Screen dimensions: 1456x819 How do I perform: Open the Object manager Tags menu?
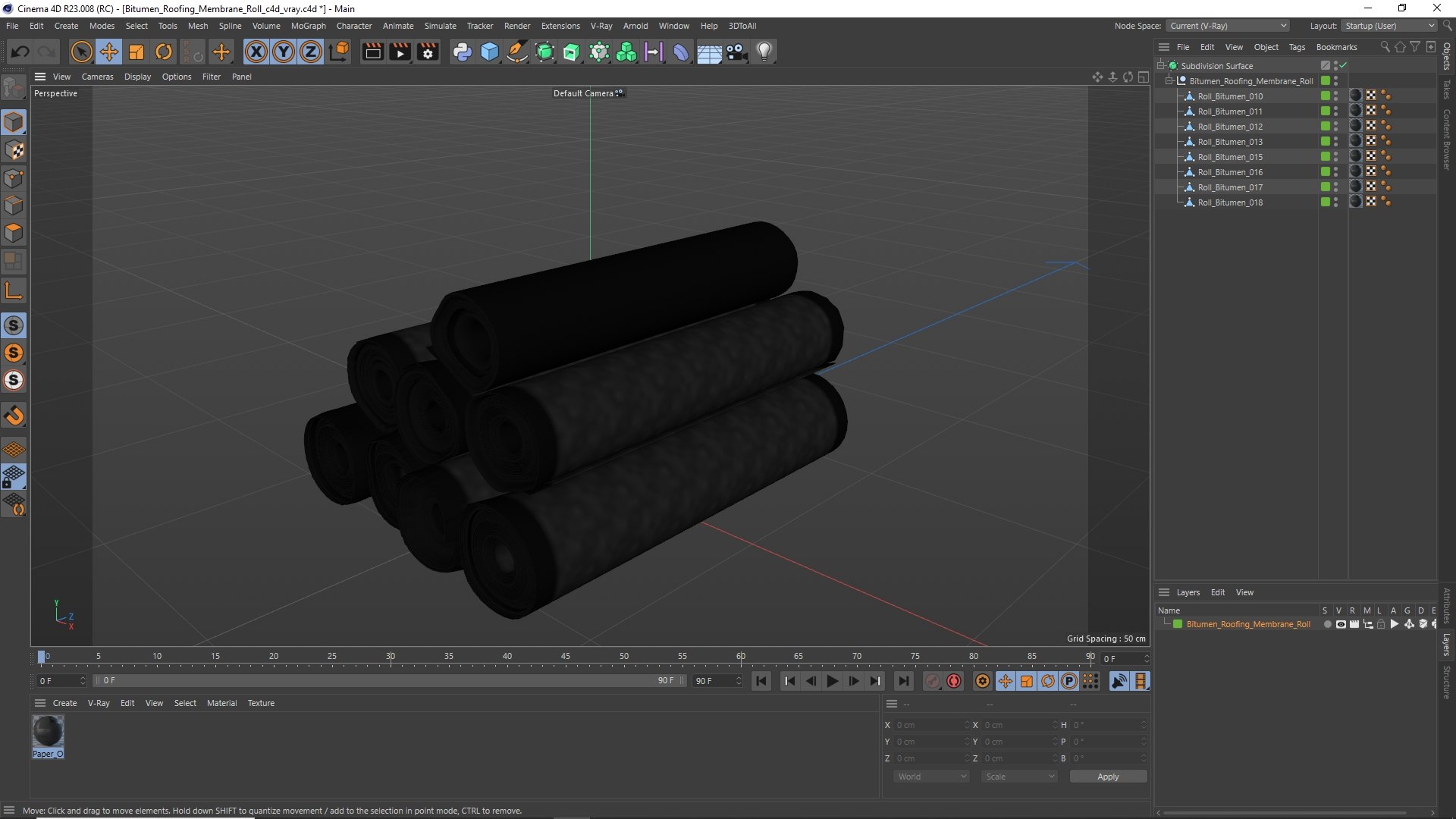tap(1297, 47)
